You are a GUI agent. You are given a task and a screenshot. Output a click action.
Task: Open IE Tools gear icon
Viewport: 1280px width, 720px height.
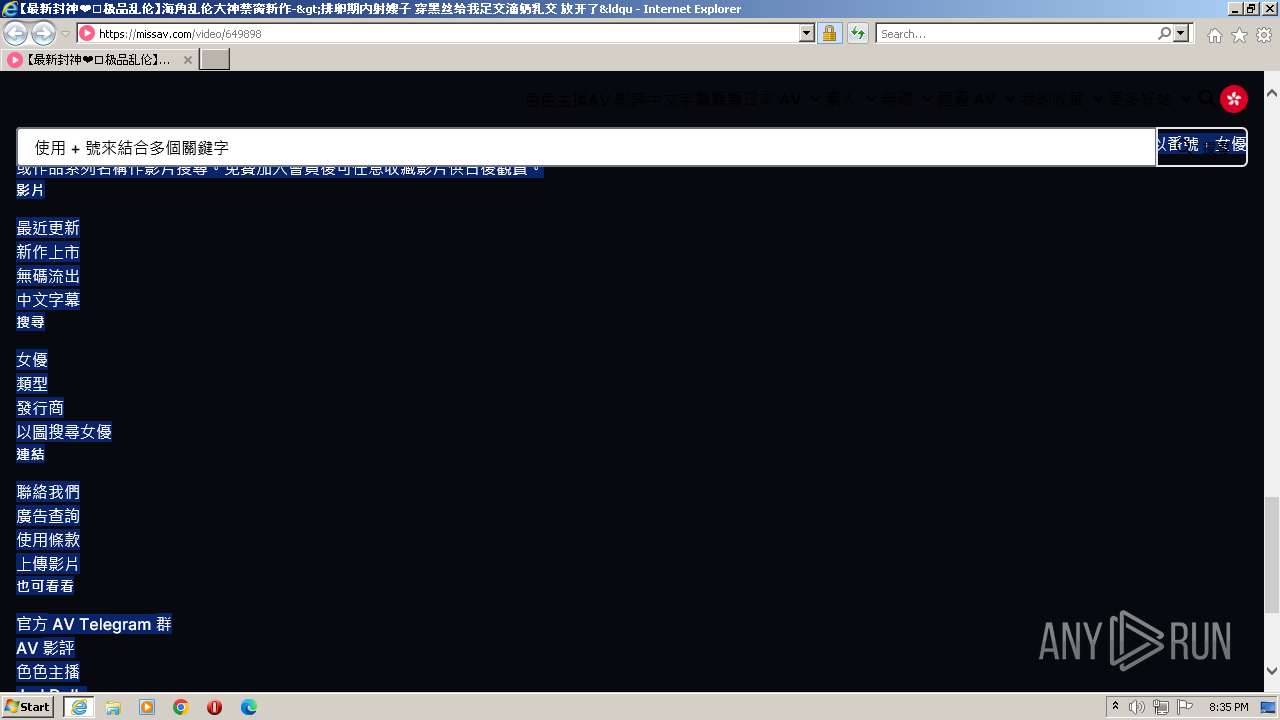(x=1264, y=35)
